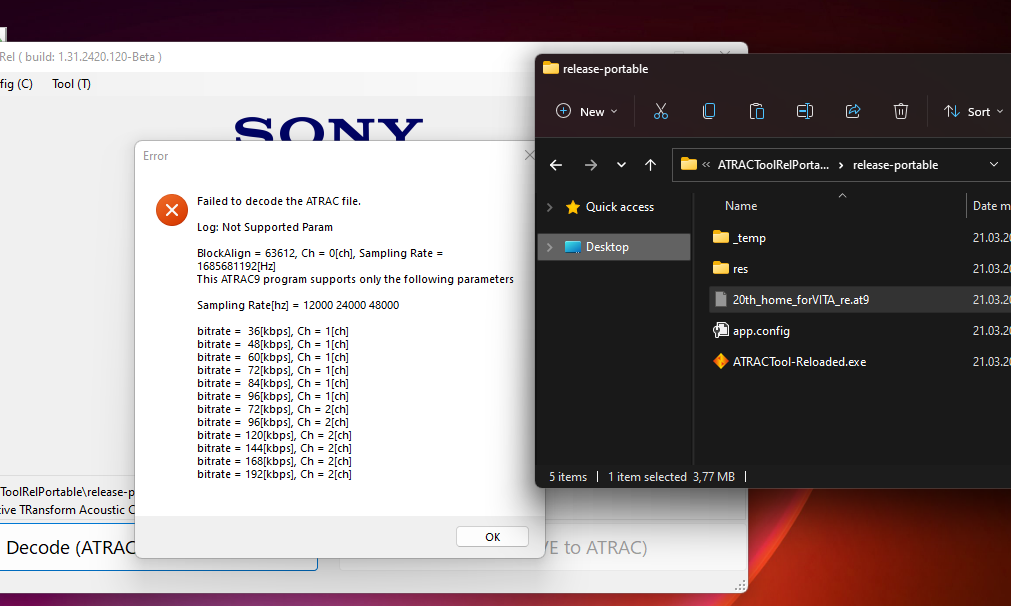
Task: Click OK in the Error dialog
Action: coord(492,536)
